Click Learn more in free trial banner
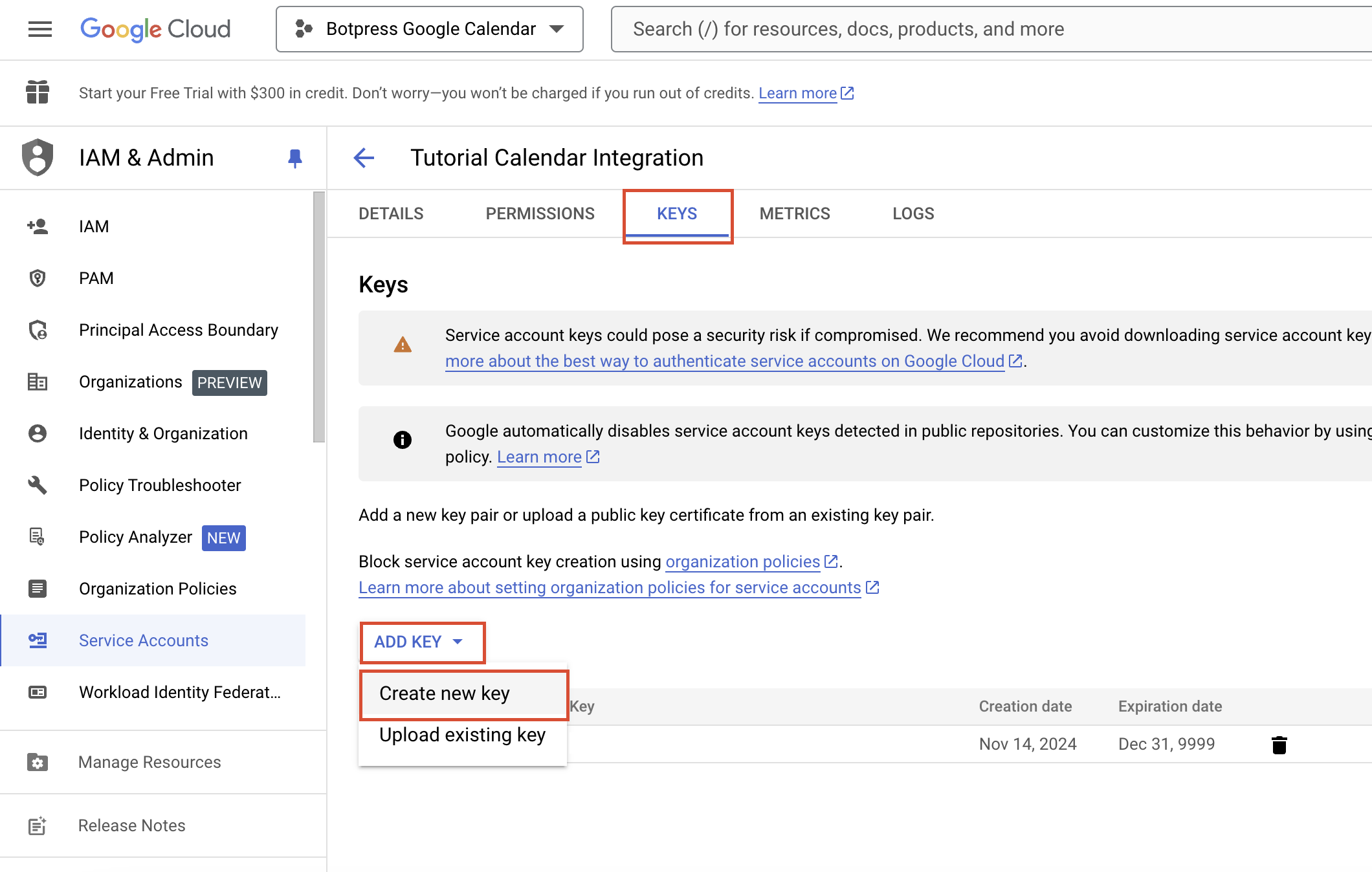 tap(797, 93)
